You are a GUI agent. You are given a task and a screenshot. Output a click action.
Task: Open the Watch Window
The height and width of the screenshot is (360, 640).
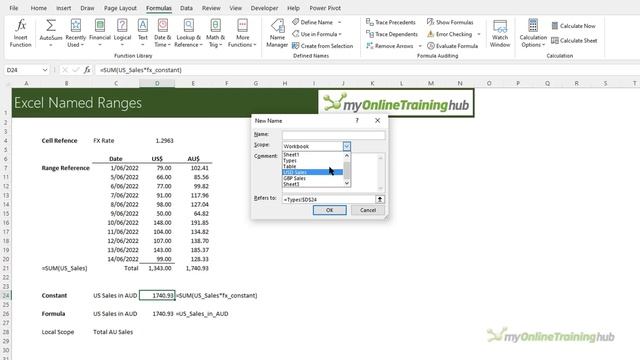pyautogui.click(x=500, y=33)
